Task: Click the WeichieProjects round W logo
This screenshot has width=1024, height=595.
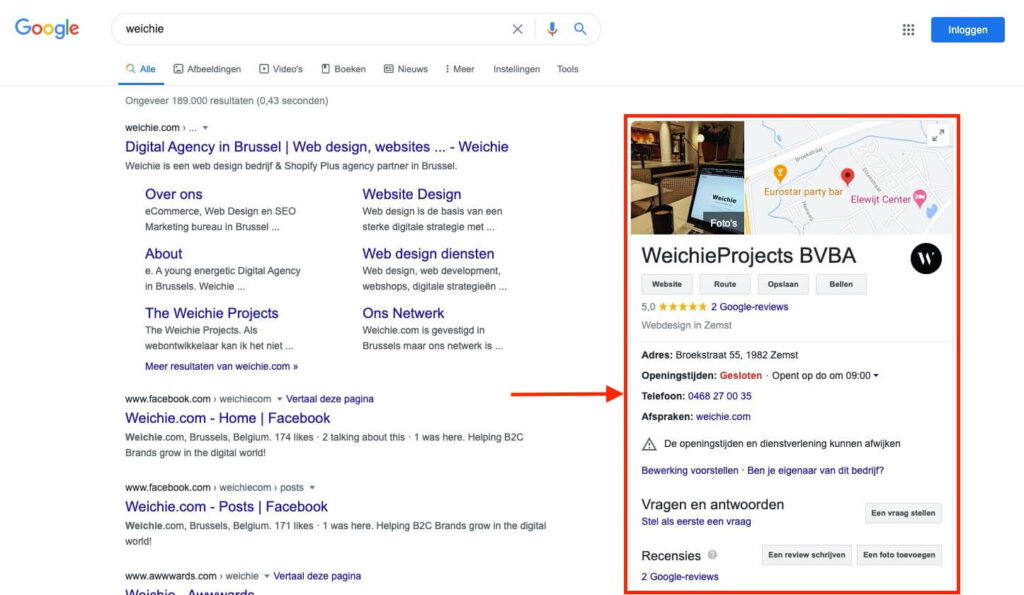Action: [925, 259]
